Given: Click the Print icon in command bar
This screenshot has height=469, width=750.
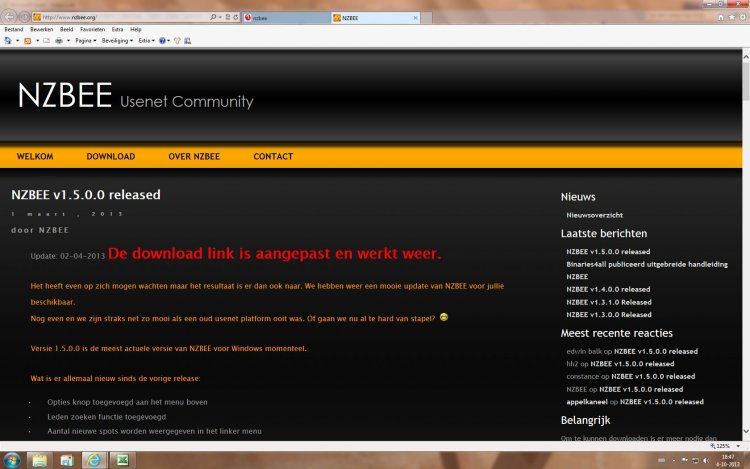Looking at the screenshot, I should point(59,41).
